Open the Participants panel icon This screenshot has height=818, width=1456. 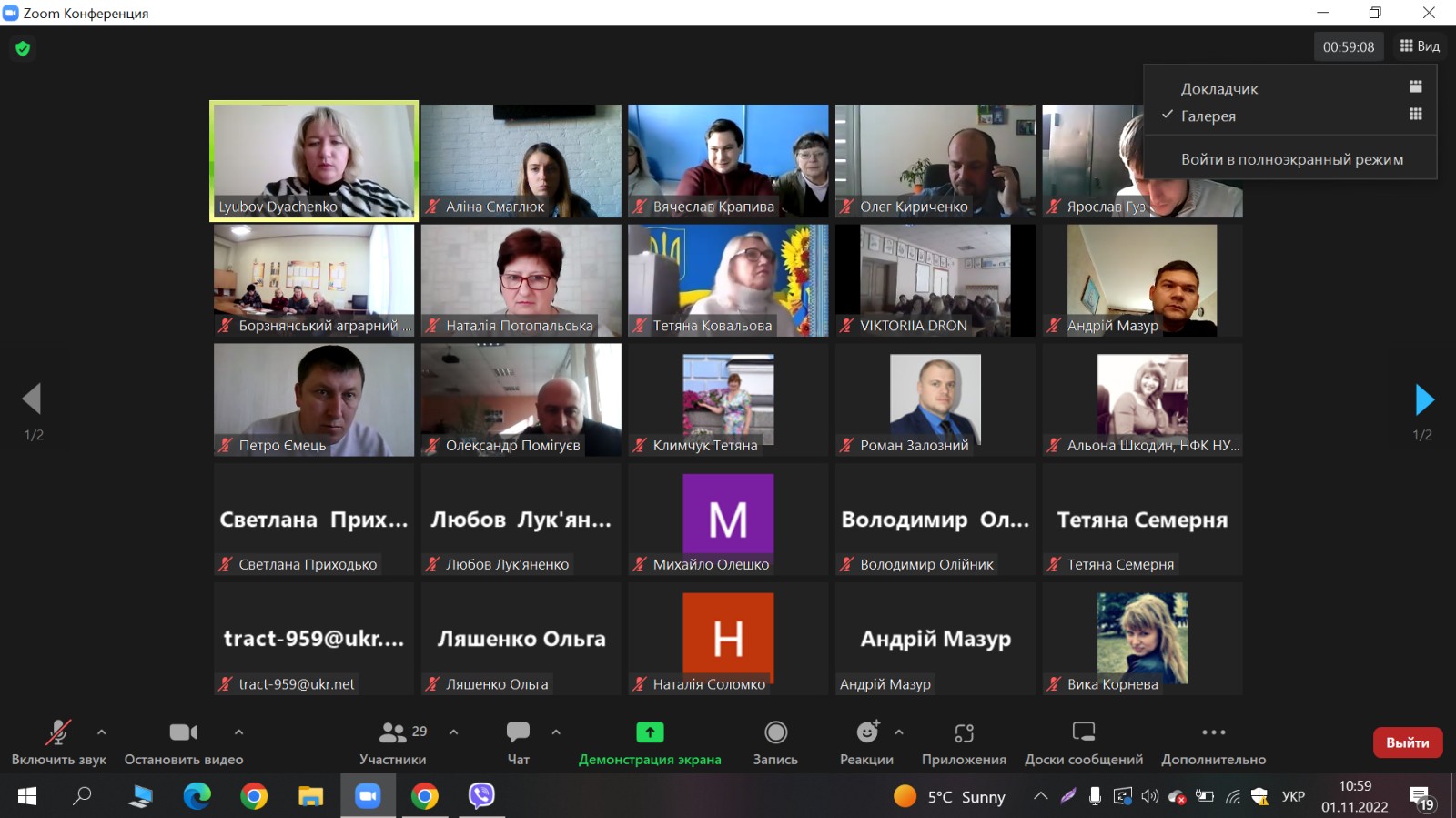392,732
